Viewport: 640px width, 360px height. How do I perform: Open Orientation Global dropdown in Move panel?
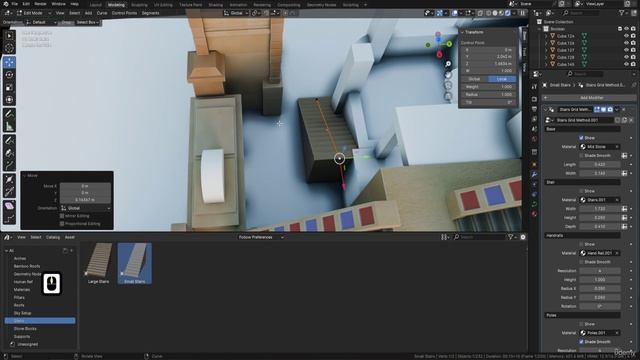pos(86,208)
